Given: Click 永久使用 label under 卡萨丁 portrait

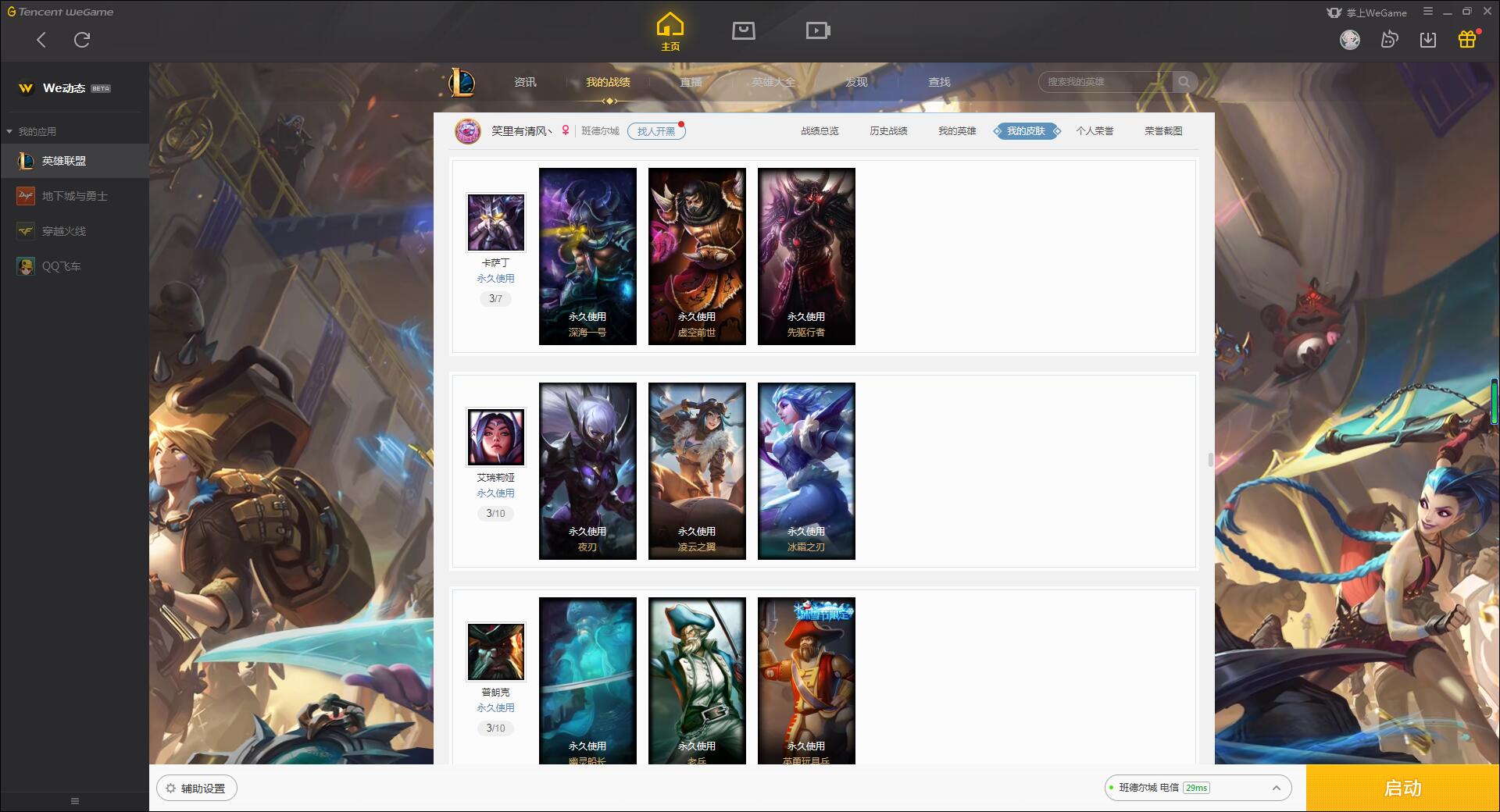Looking at the screenshot, I should [495, 278].
